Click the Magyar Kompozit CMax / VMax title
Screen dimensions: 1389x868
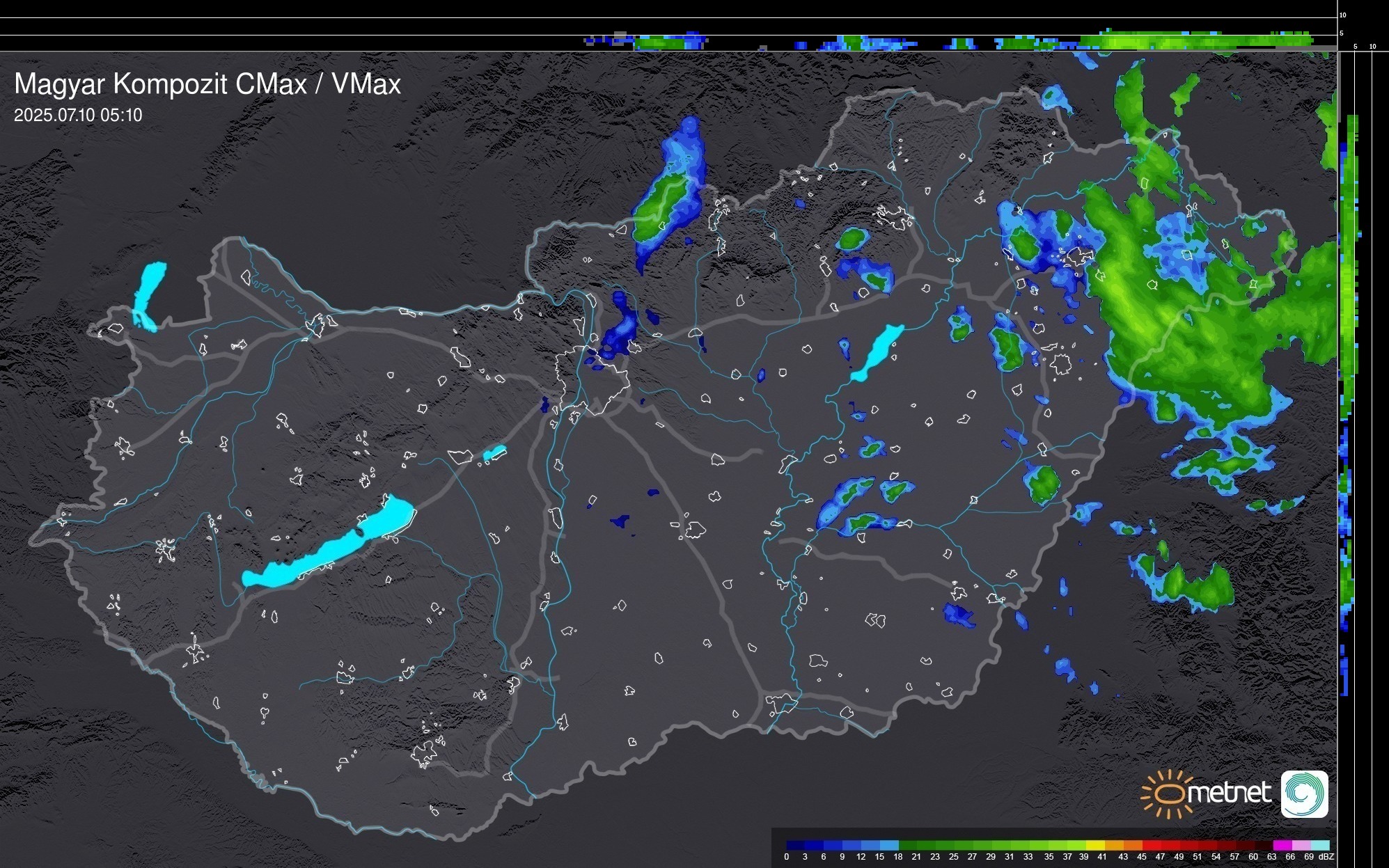(207, 84)
